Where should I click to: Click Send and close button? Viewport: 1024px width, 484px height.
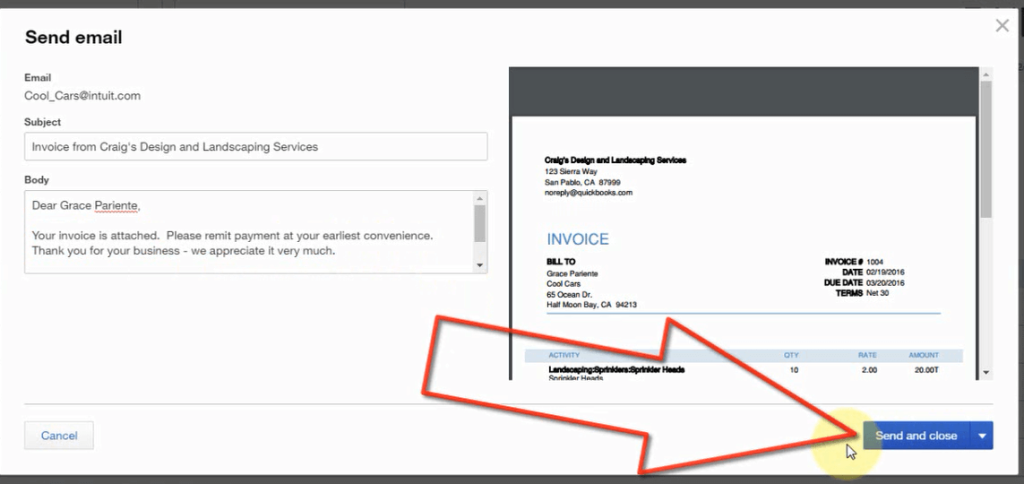916,436
